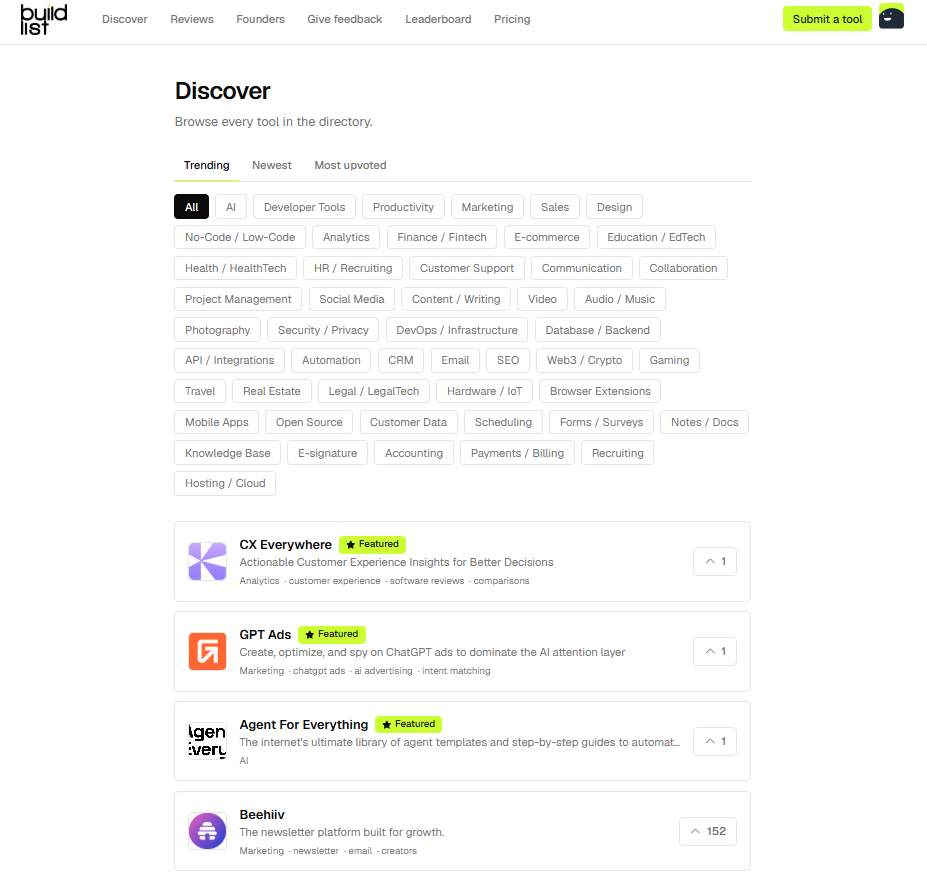Filter by Developer Tools
The width and height of the screenshot is (927, 881).
click(x=304, y=207)
